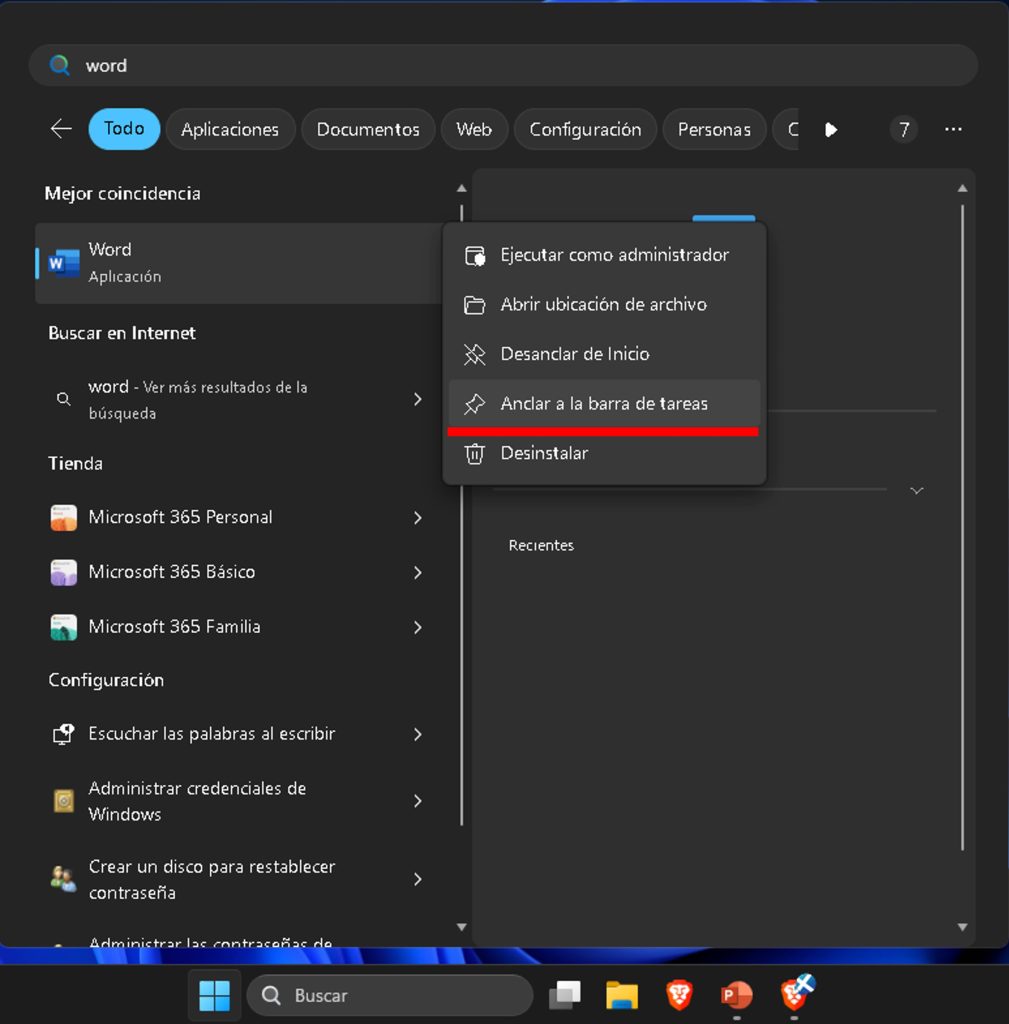Choose 'Ejecutar como administrador' option
1009x1024 pixels.
pos(614,255)
